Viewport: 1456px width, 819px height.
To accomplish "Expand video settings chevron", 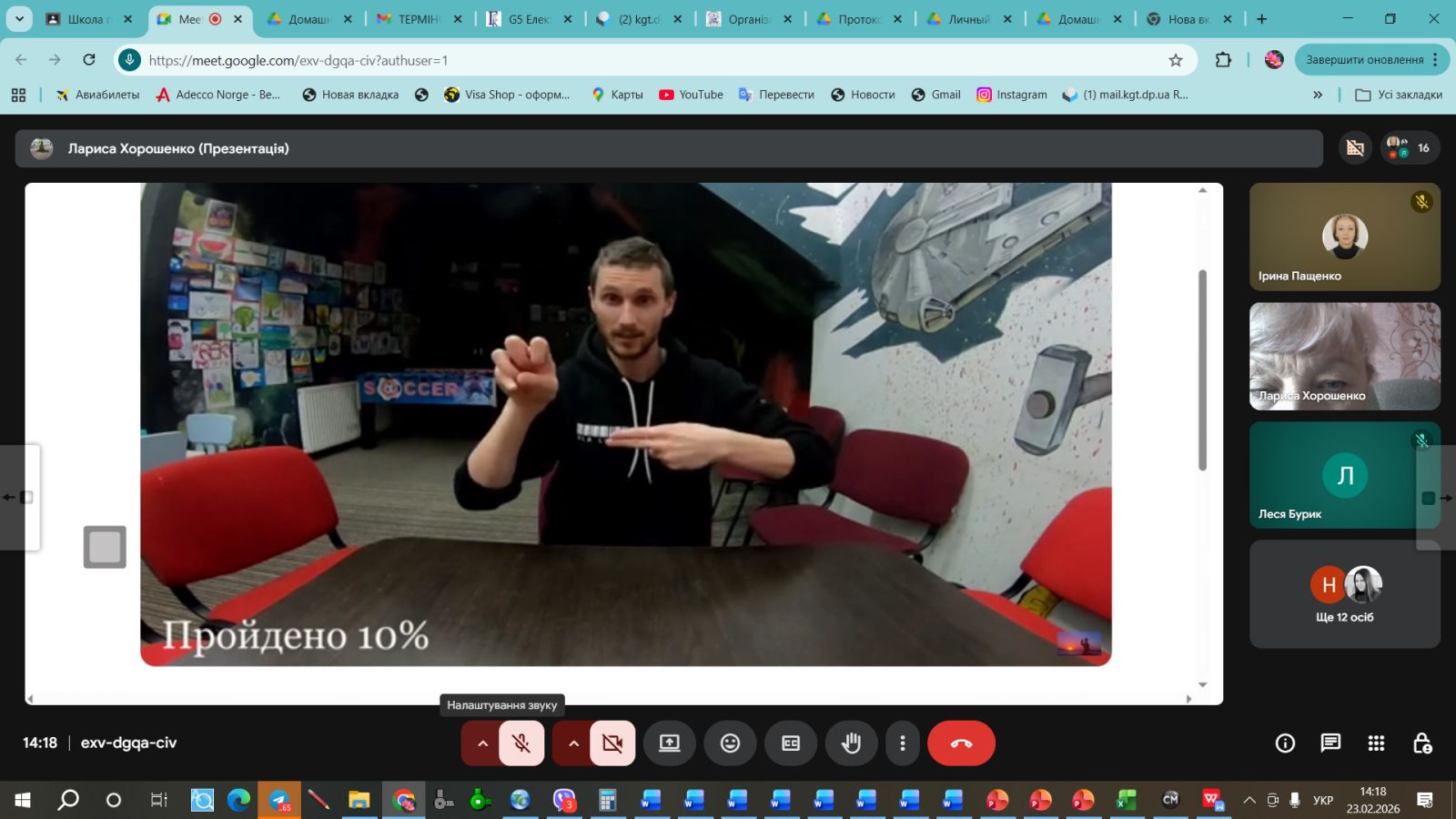I will [x=573, y=743].
